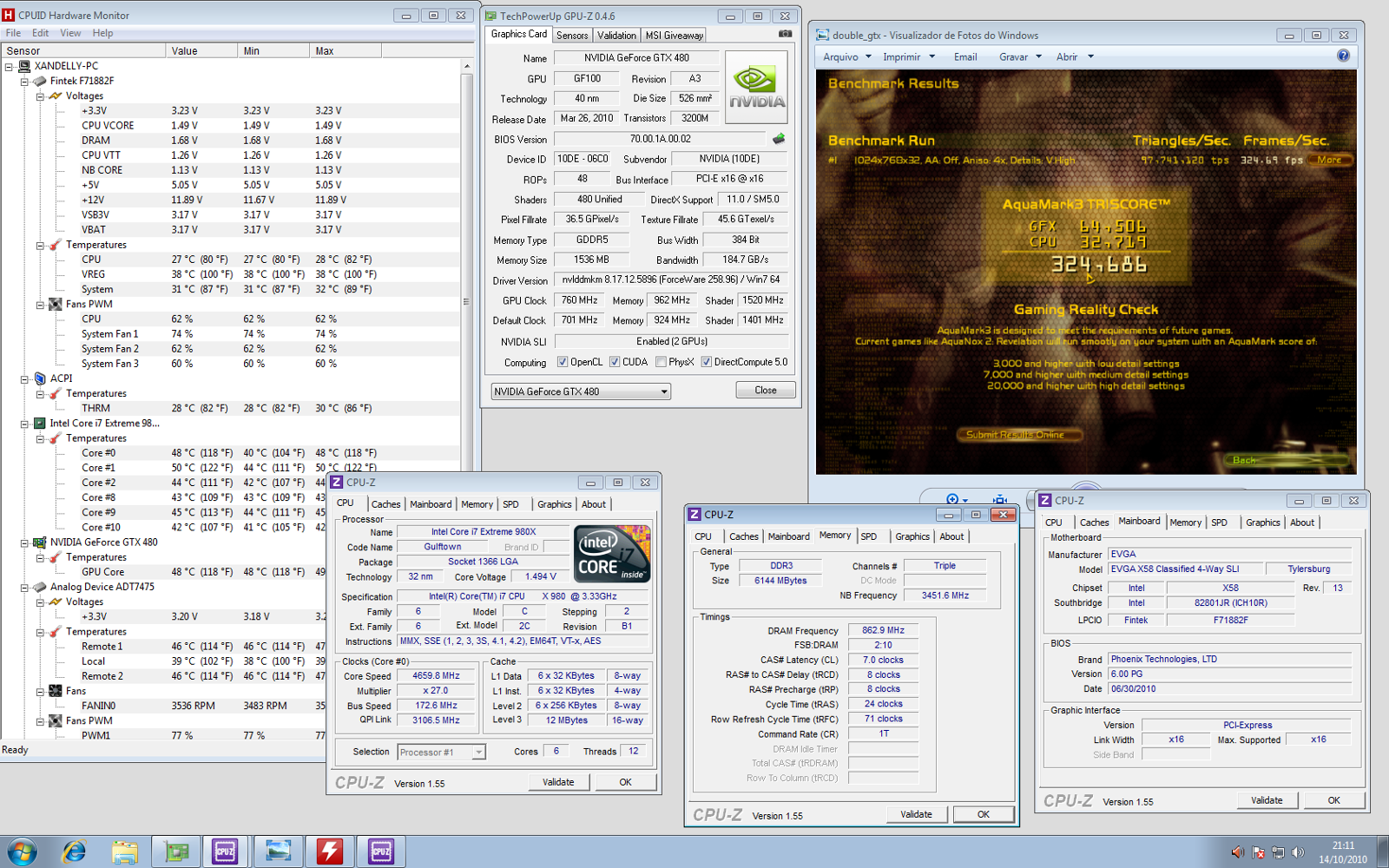
Task: Collapse the Fans PWM node under Fintek
Action: tap(40, 305)
